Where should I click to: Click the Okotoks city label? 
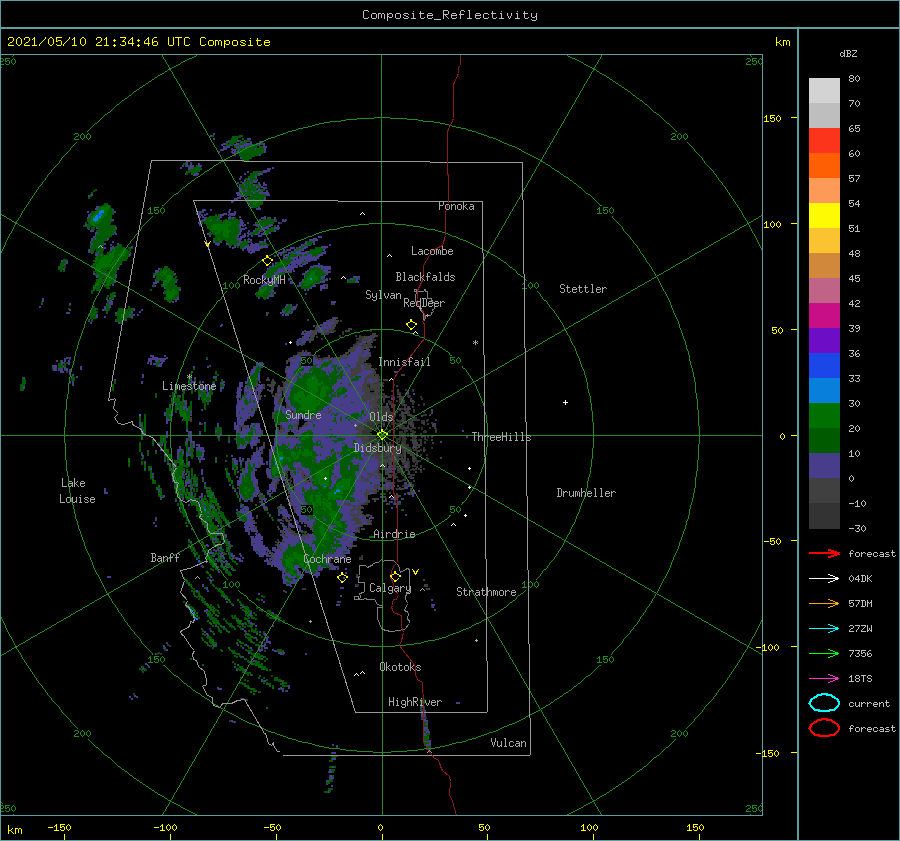click(x=400, y=667)
